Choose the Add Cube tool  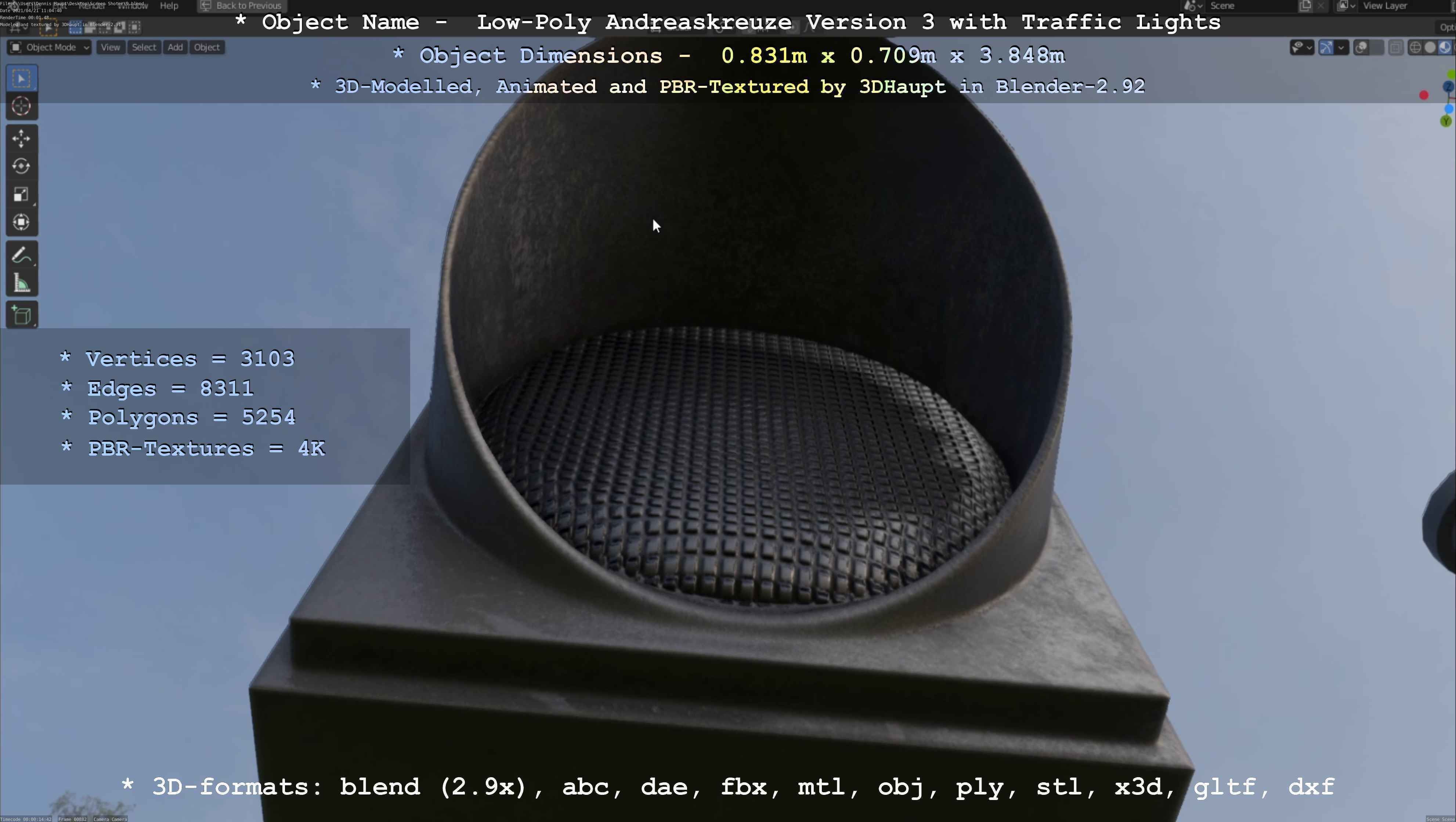pos(21,315)
